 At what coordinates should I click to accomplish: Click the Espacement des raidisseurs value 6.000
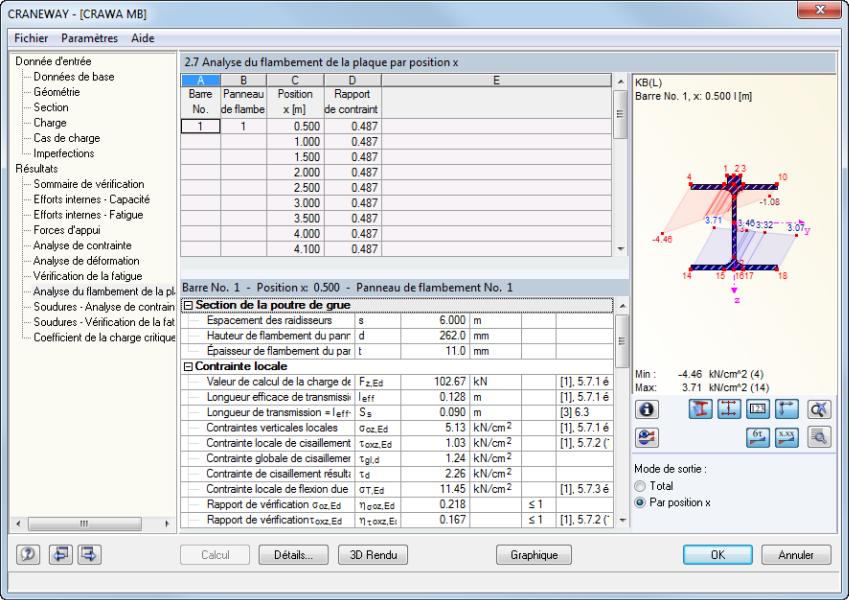pos(435,321)
